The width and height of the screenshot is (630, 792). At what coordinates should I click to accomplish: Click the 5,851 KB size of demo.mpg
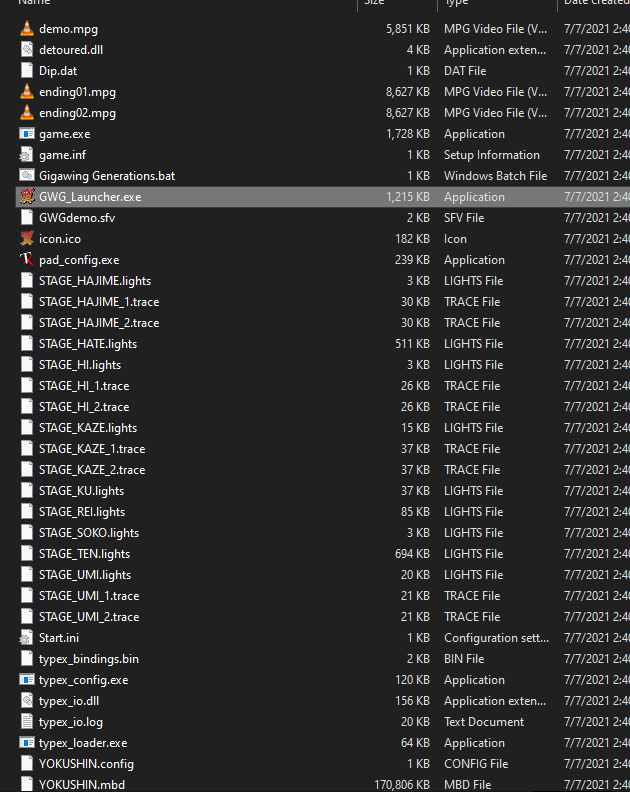408,29
